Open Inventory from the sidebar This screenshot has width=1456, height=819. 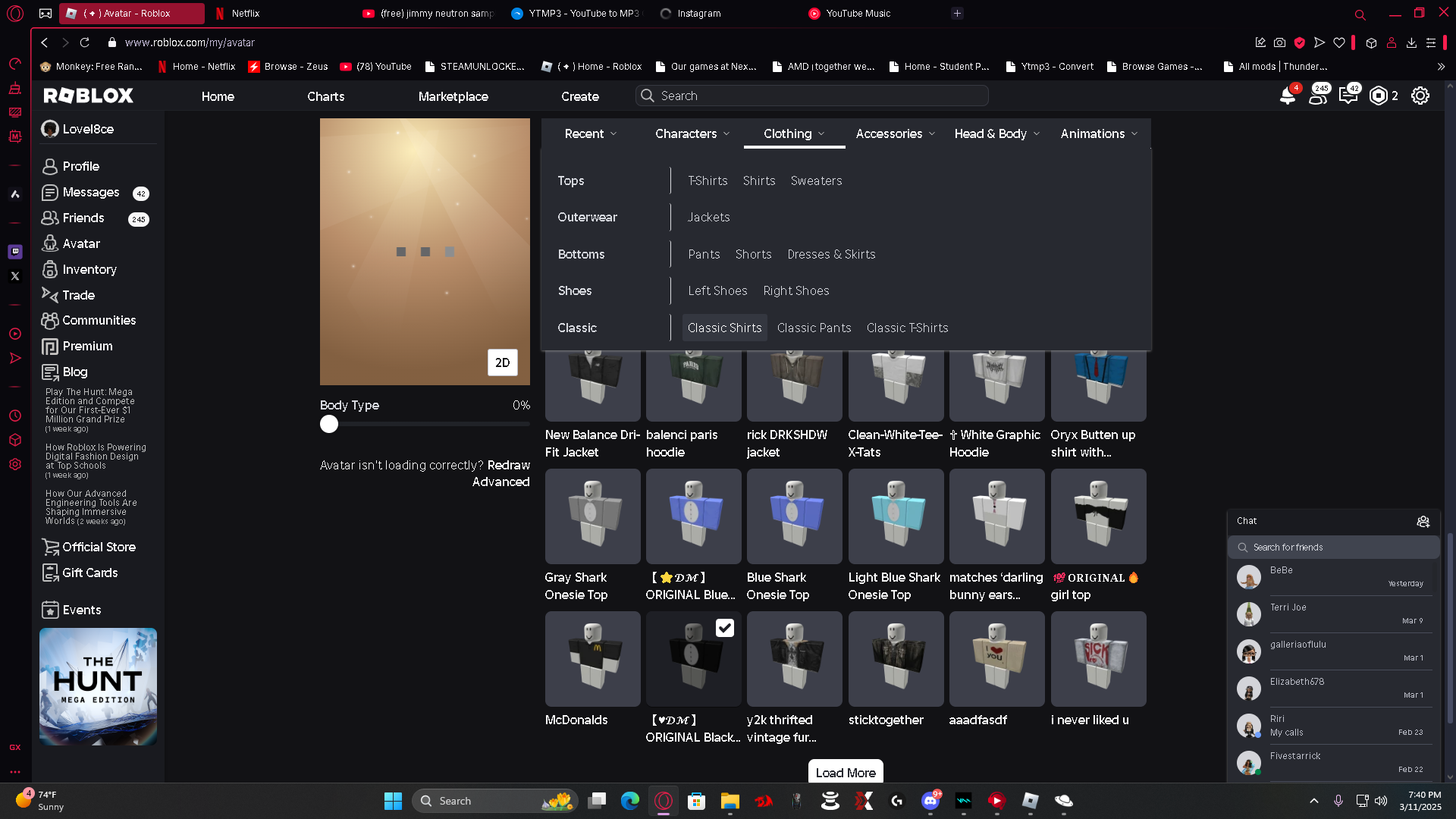point(89,269)
